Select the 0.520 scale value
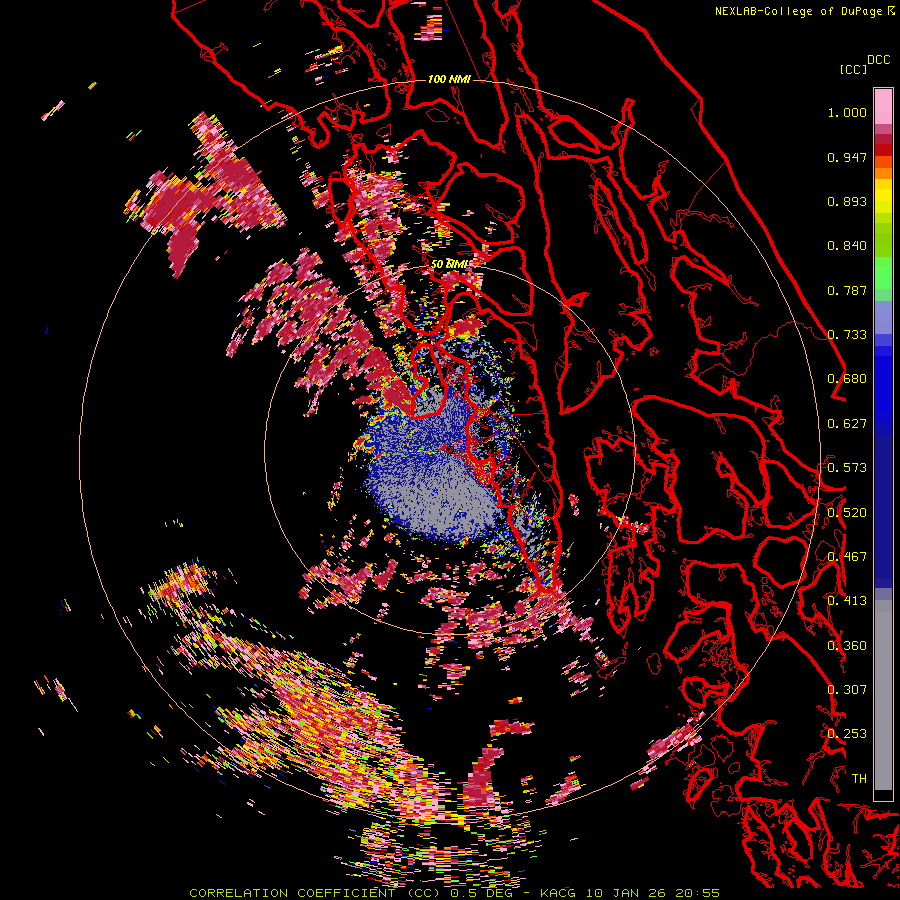This screenshot has height=900, width=900. (847, 512)
